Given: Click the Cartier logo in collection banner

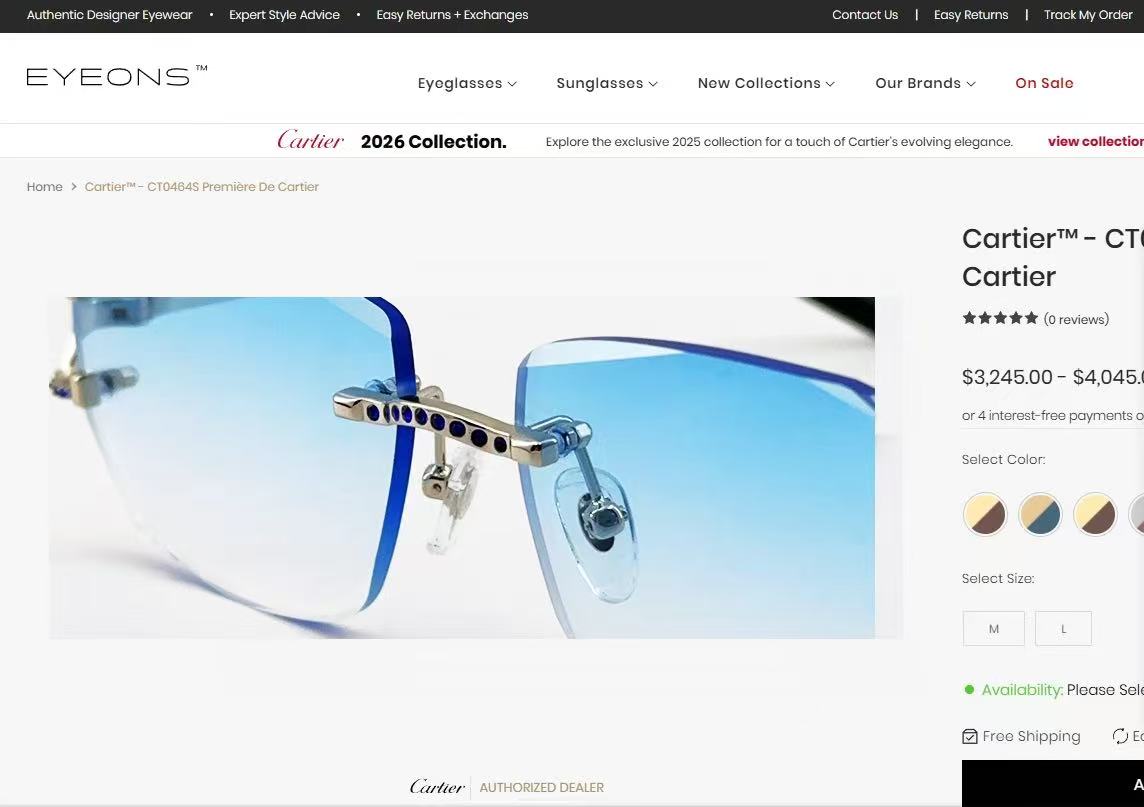Looking at the screenshot, I should click(310, 140).
